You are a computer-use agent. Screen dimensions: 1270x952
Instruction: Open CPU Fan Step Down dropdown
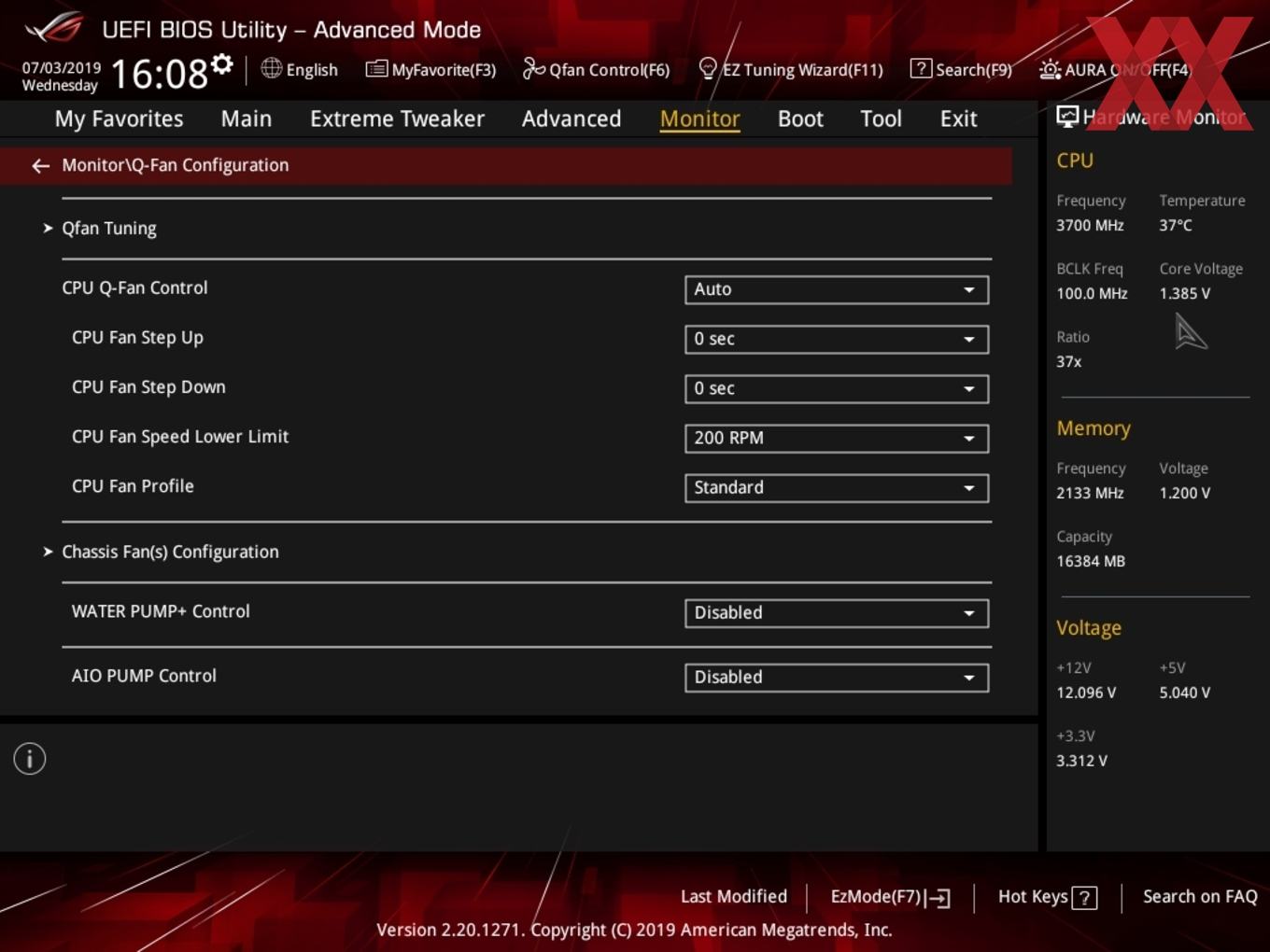[x=837, y=388]
